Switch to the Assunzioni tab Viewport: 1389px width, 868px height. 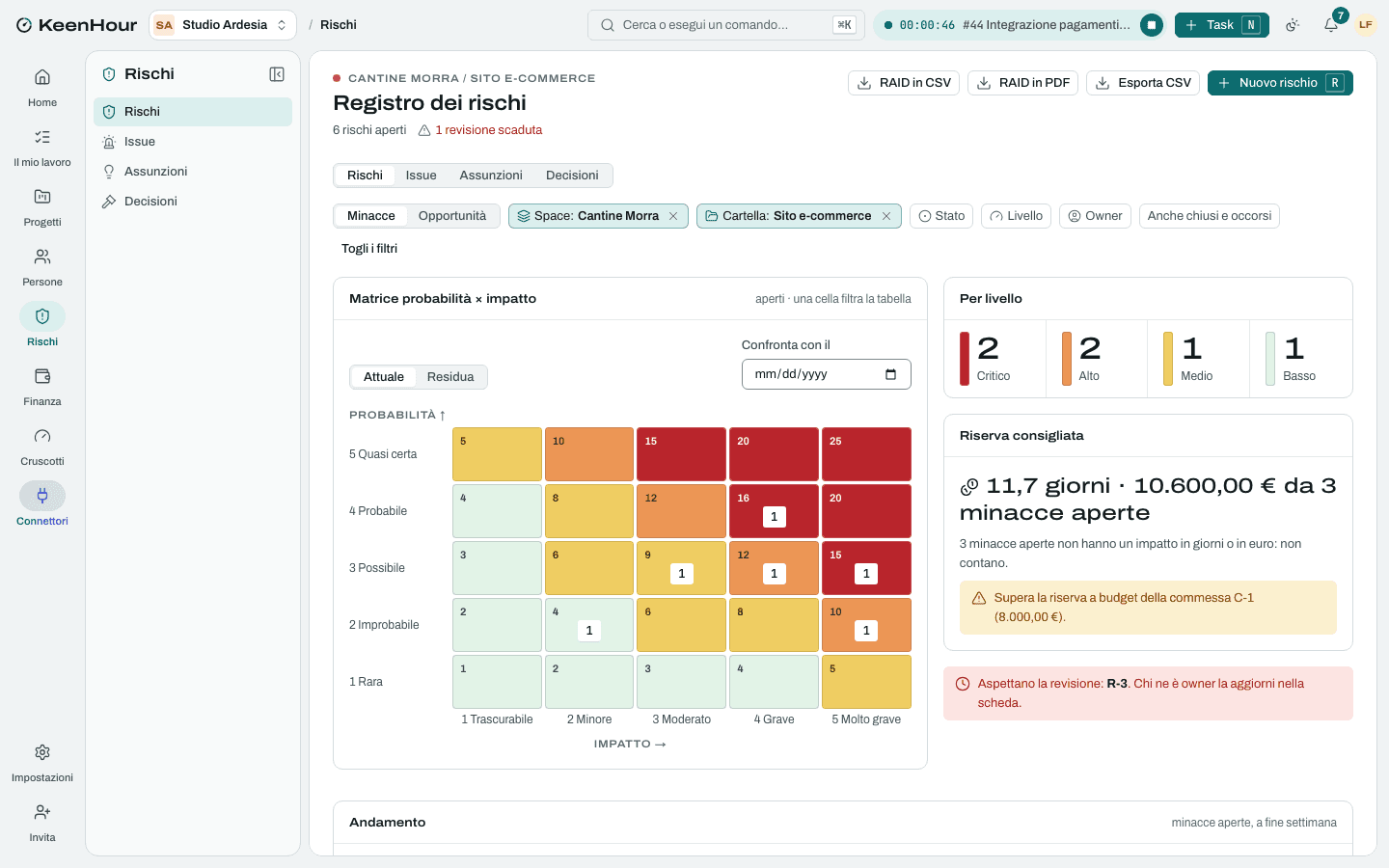[491, 176]
